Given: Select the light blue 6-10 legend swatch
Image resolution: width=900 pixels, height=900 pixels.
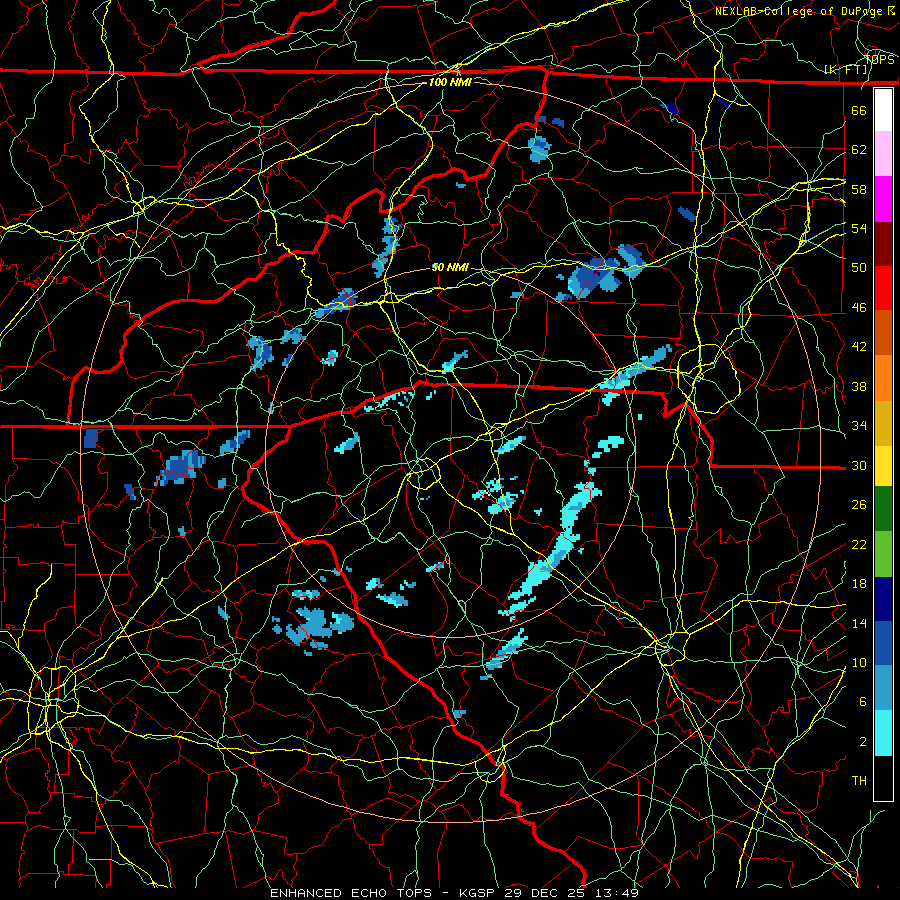Looking at the screenshot, I should [x=883, y=688].
